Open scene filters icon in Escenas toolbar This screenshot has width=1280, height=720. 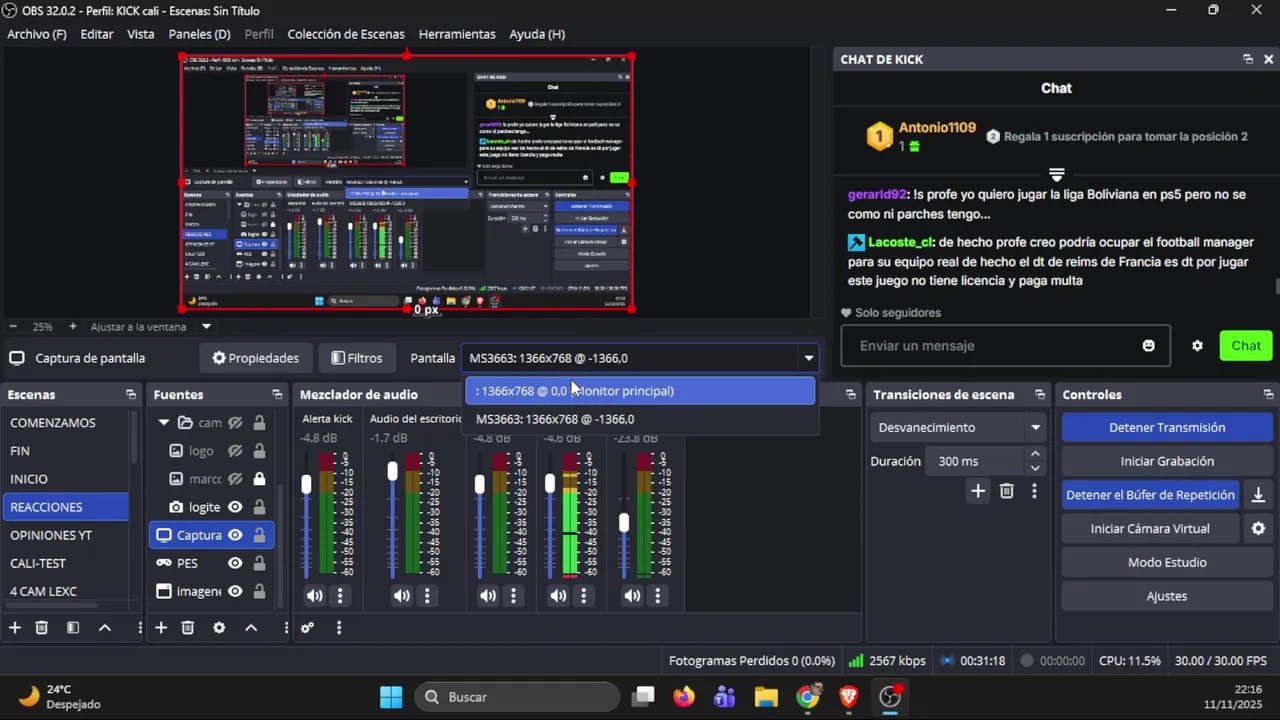click(73, 628)
